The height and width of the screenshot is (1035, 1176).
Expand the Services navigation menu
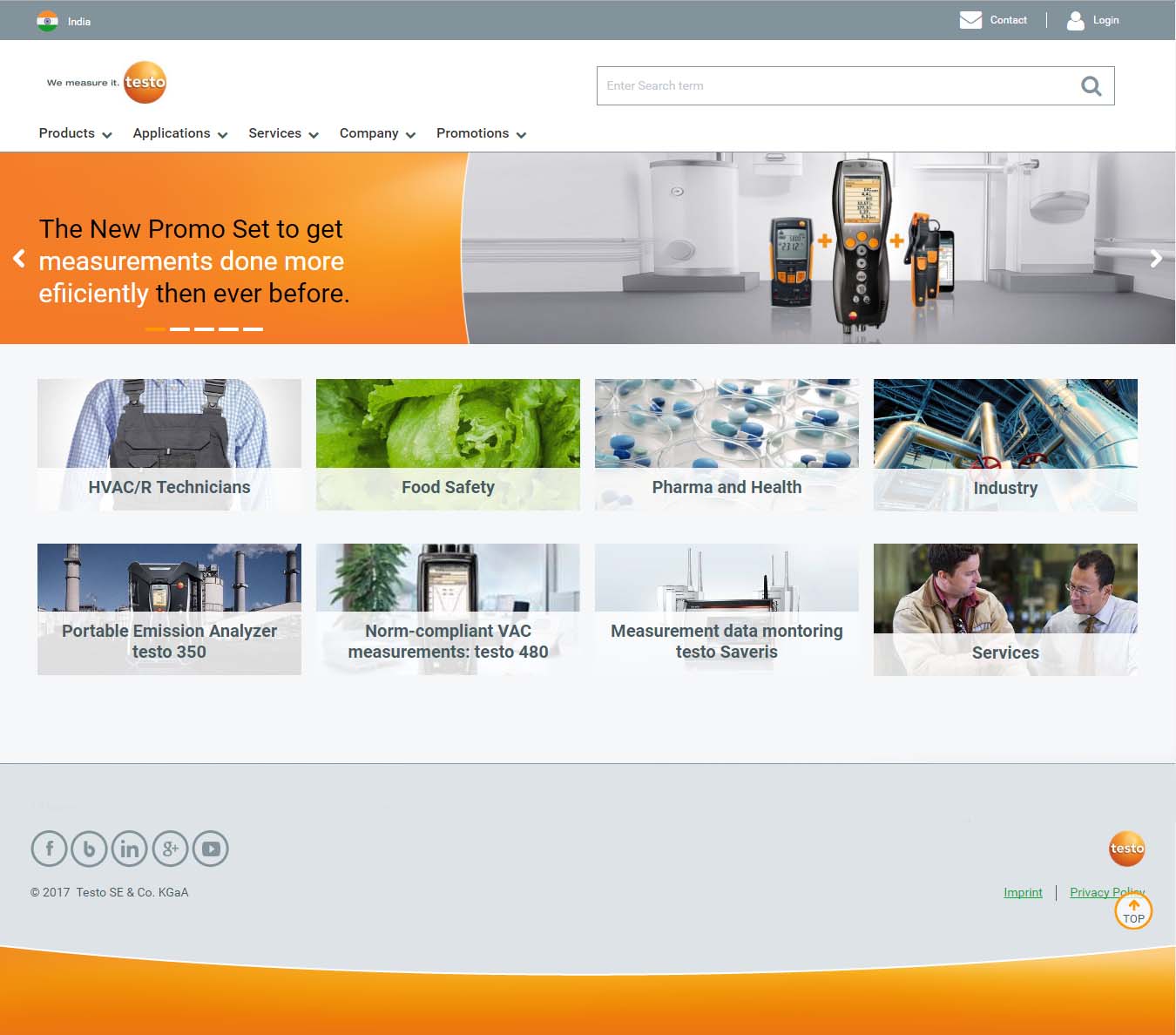[x=284, y=133]
